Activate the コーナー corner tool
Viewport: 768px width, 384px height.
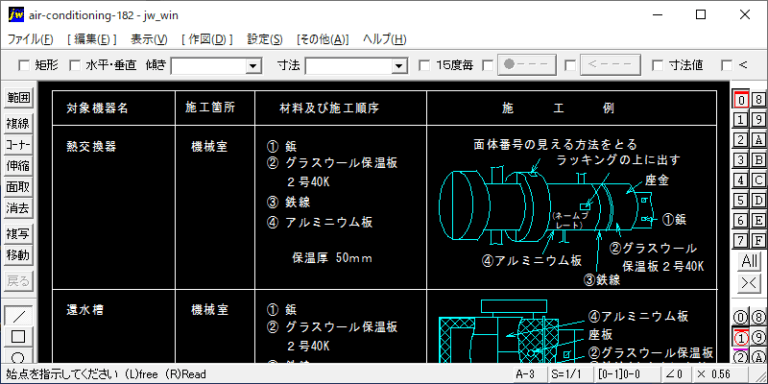(18, 145)
